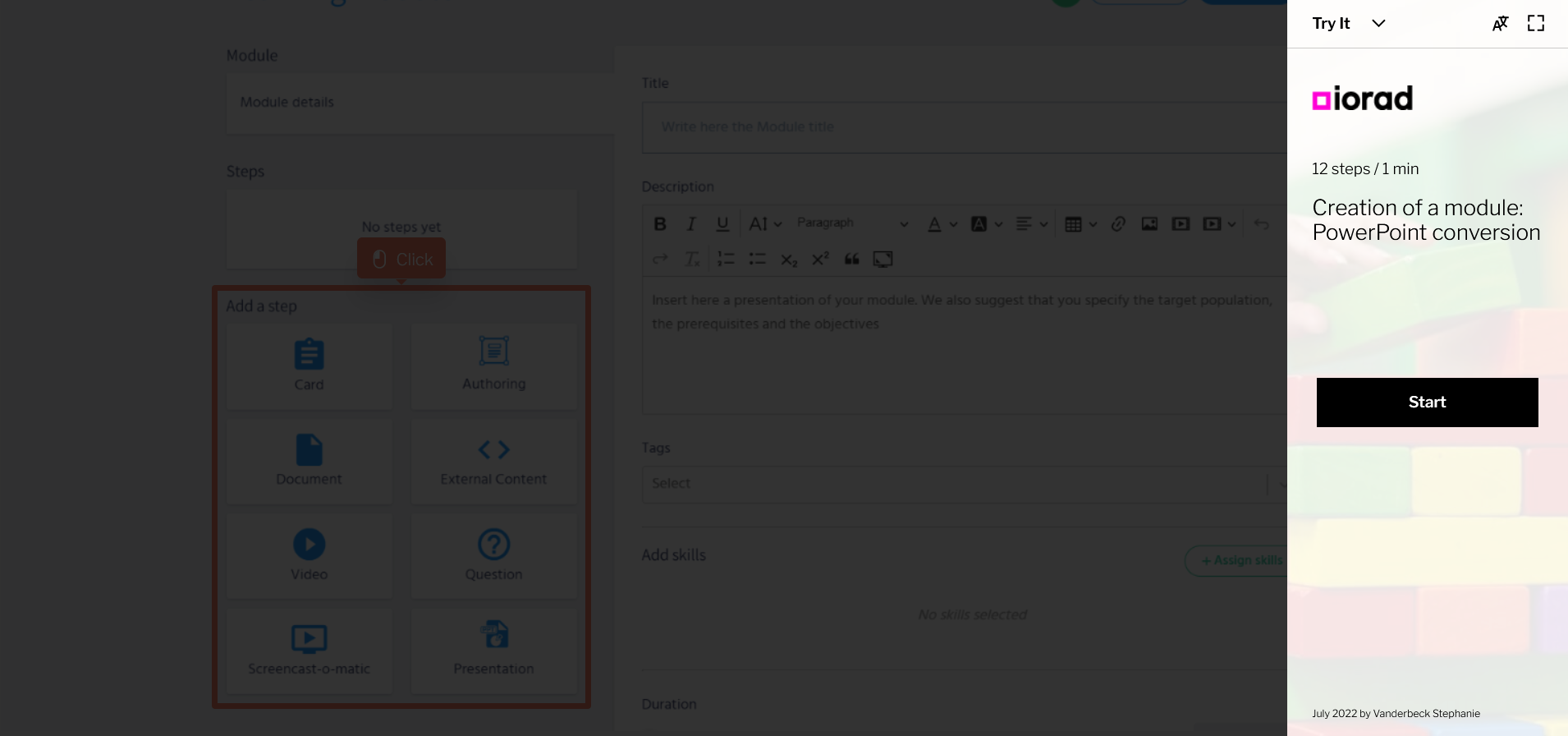Select the Question step icon
This screenshot has height=736, width=1568.
[493, 545]
